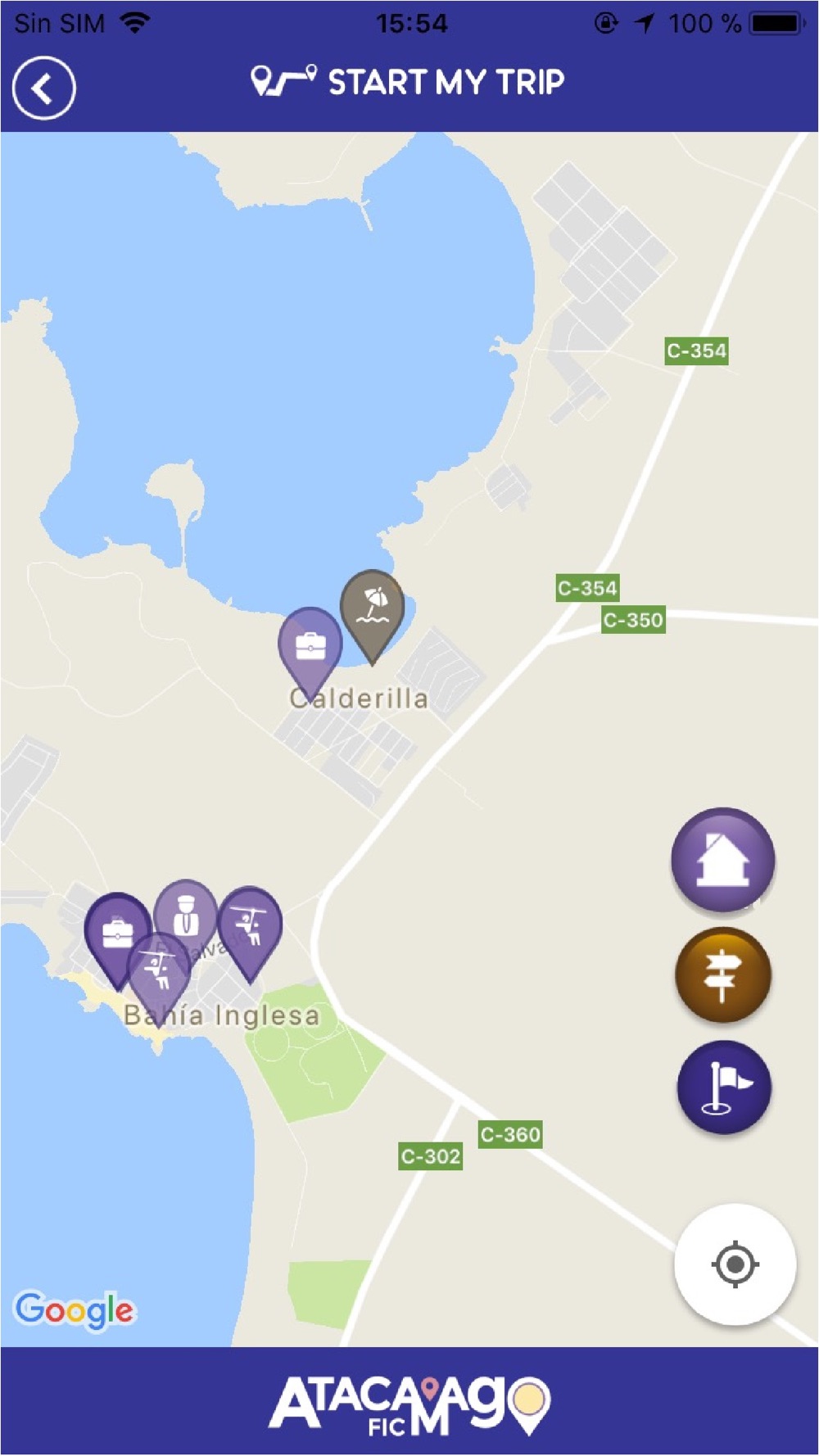Tap the C-350 road label
The height and width of the screenshot is (1456, 819).
(633, 620)
